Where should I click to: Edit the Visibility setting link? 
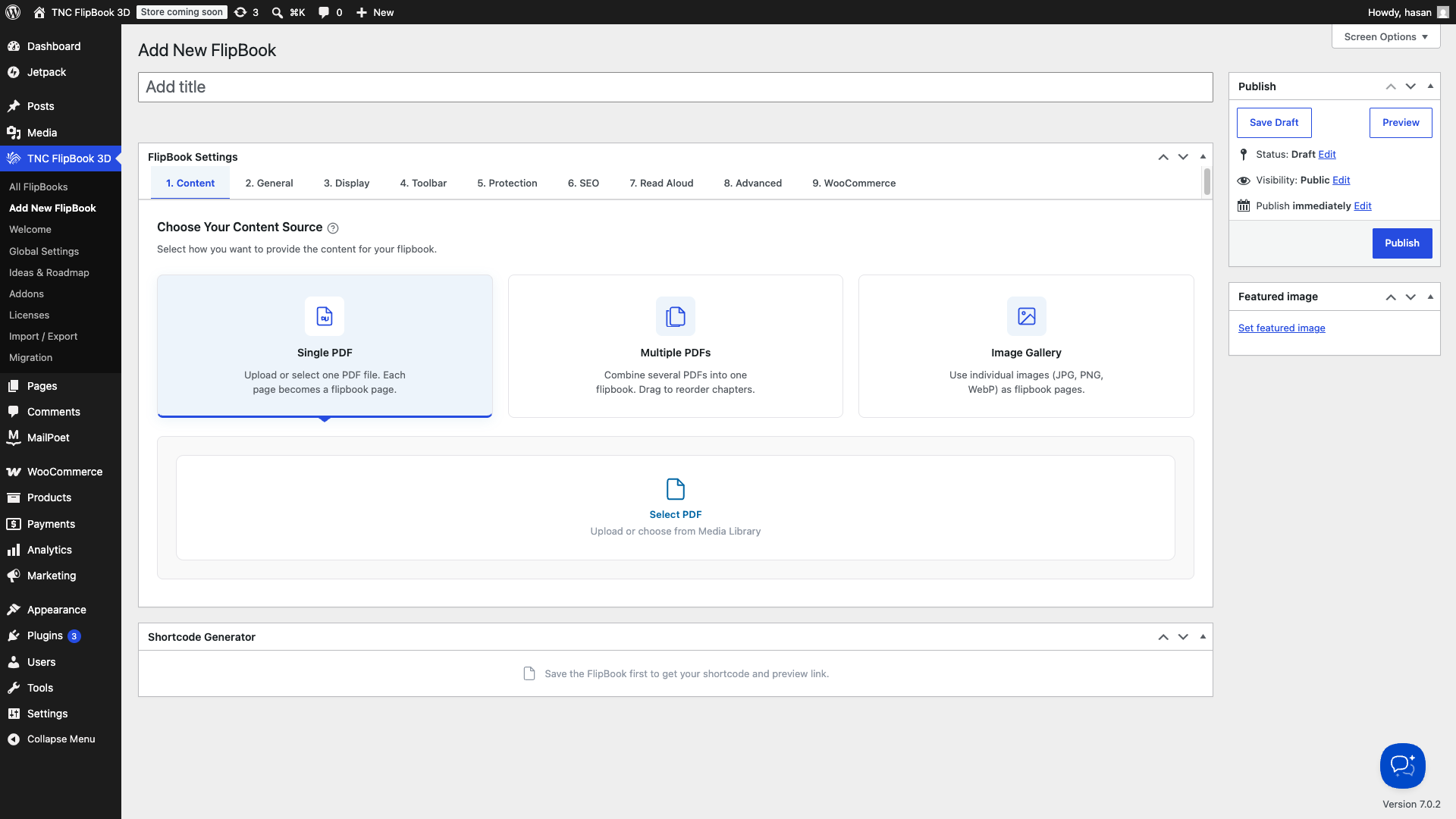coord(1341,180)
